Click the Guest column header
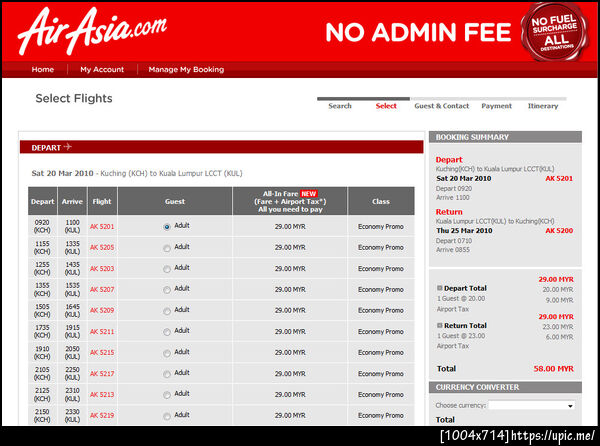 click(175, 201)
